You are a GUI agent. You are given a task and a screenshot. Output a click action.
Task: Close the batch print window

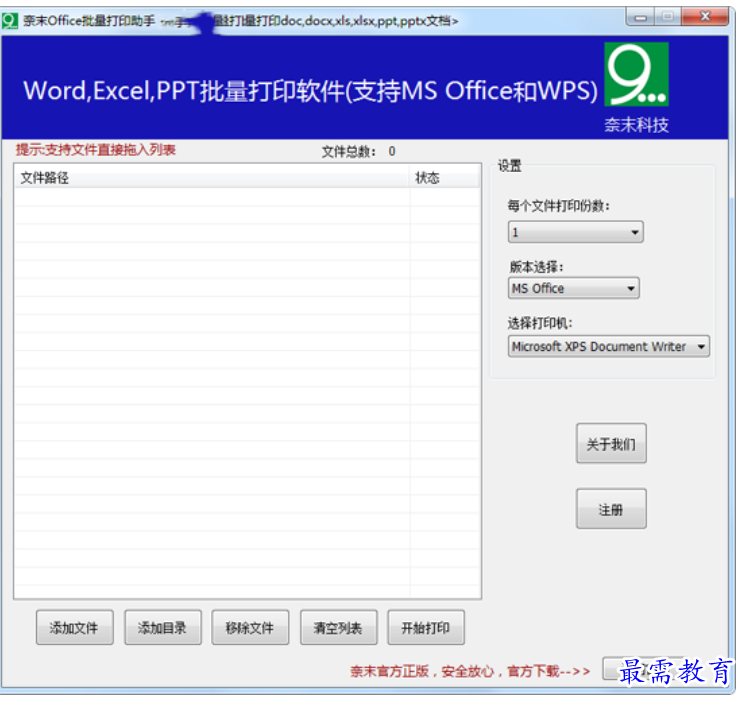705,17
